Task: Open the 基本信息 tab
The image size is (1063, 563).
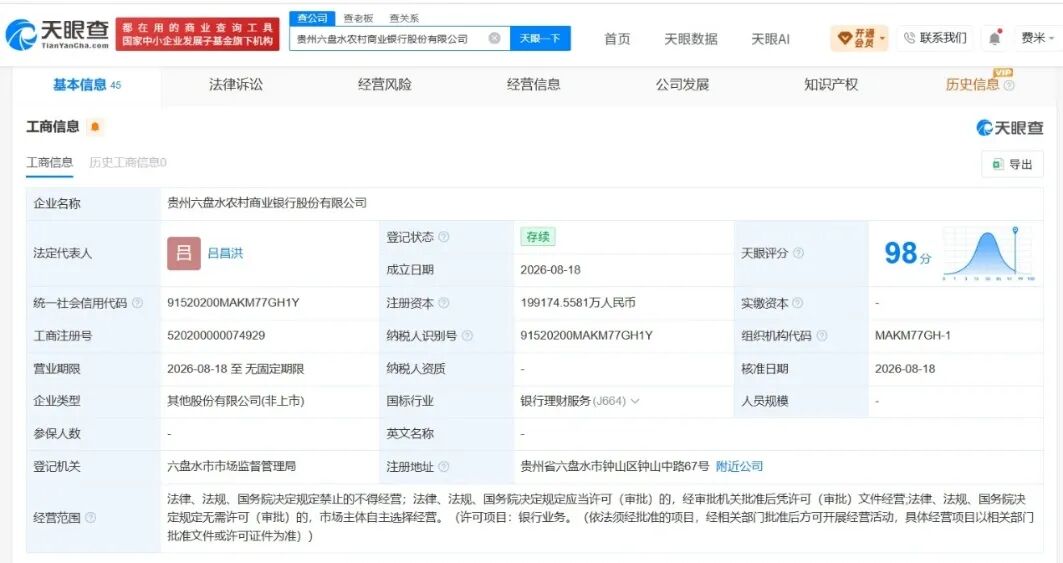Action: pyautogui.click(x=87, y=85)
